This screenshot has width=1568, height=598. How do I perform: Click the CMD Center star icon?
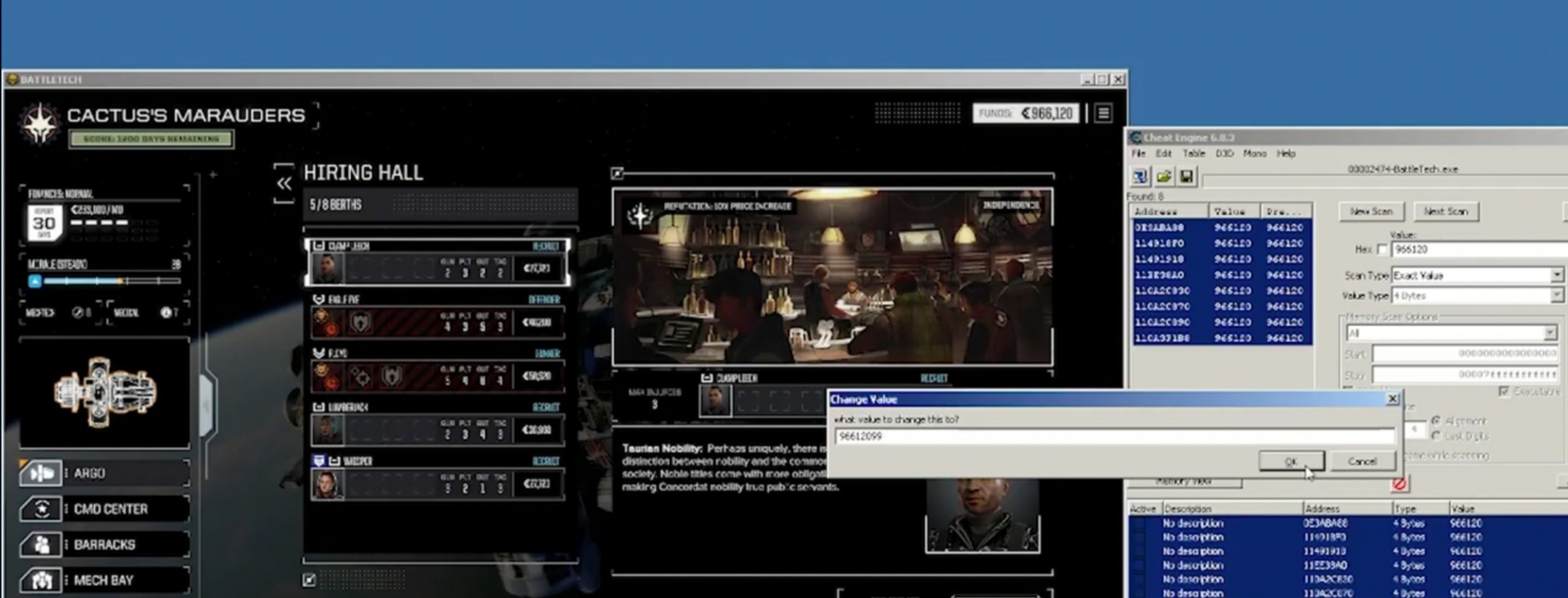click(x=41, y=509)
